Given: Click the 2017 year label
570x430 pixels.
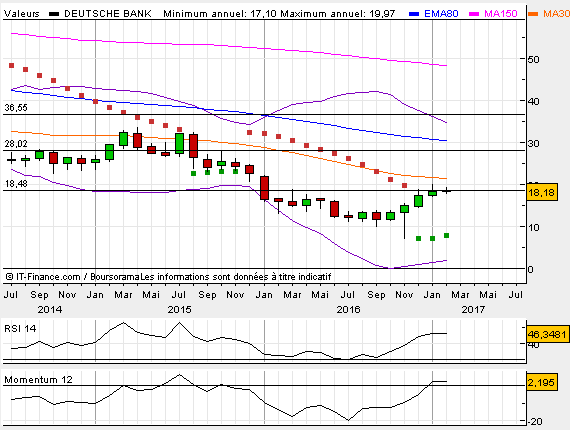Looking at the screenshot, I should pos(473,310).
